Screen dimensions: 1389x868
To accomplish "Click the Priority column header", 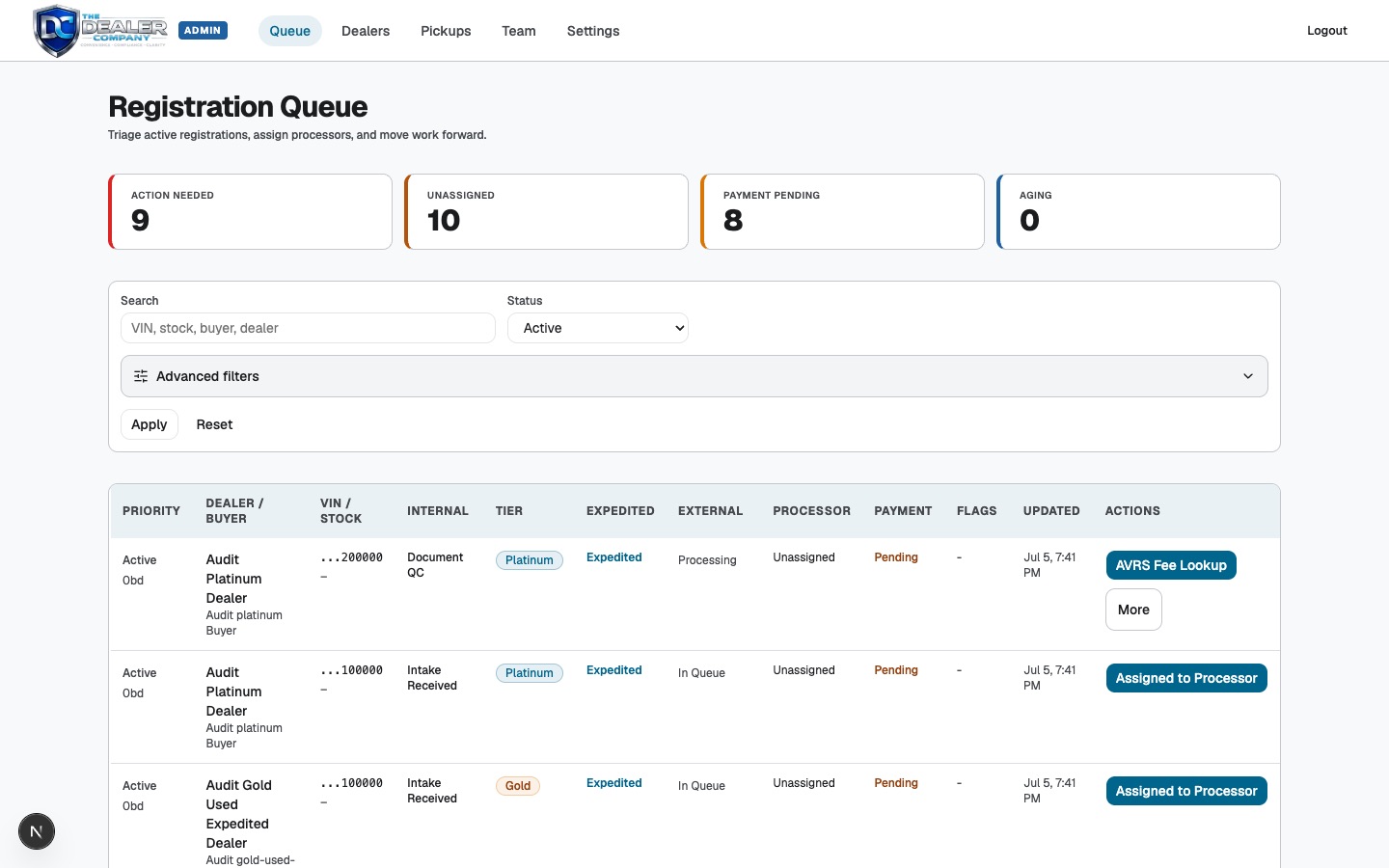I will (x=151, y=511).
